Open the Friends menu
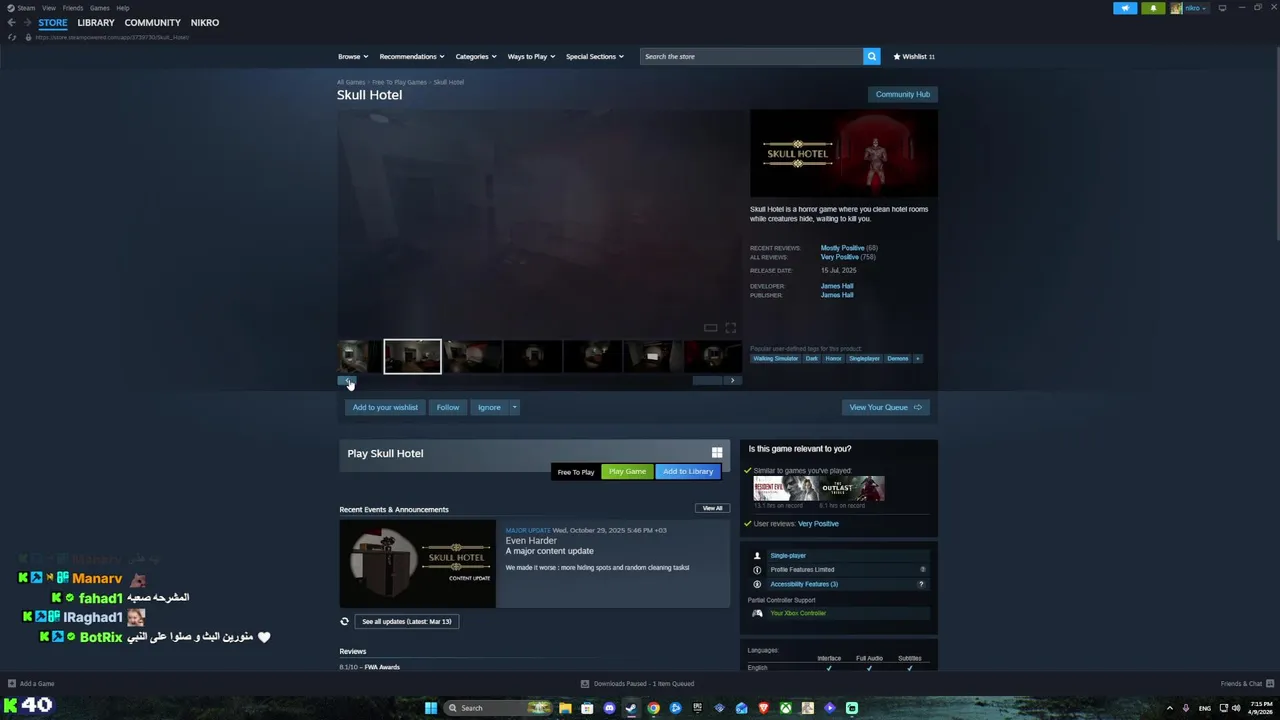The height and width of the screenshot is (720, 1280). pos(73,8)
